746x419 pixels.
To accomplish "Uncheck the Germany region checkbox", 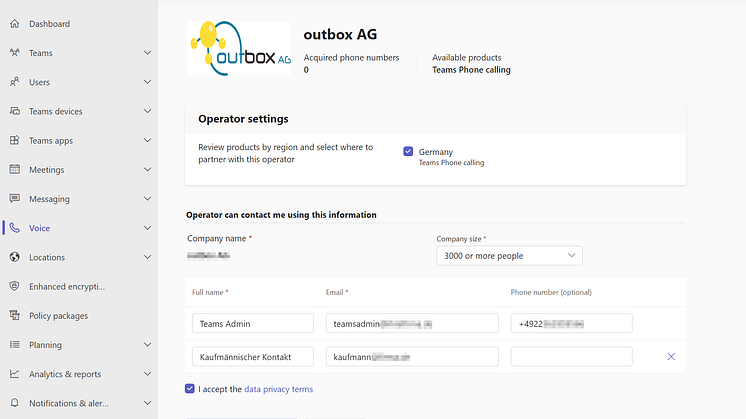I will (x=408, y=151).
